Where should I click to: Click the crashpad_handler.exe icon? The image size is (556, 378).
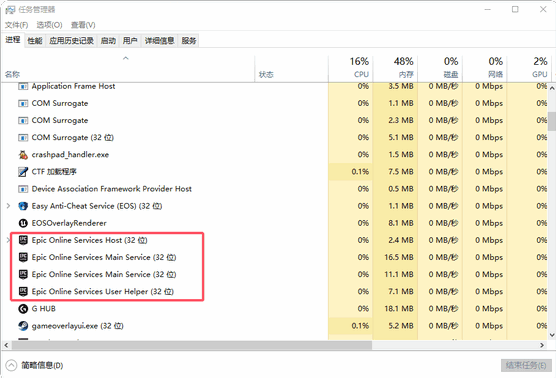(x=23, y=155)
